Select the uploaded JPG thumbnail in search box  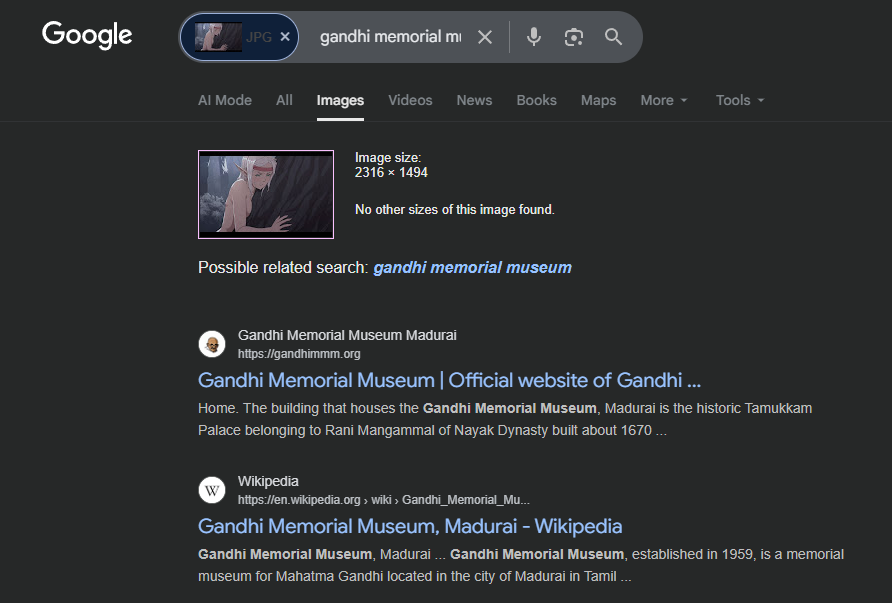click(x=218, y=37)
